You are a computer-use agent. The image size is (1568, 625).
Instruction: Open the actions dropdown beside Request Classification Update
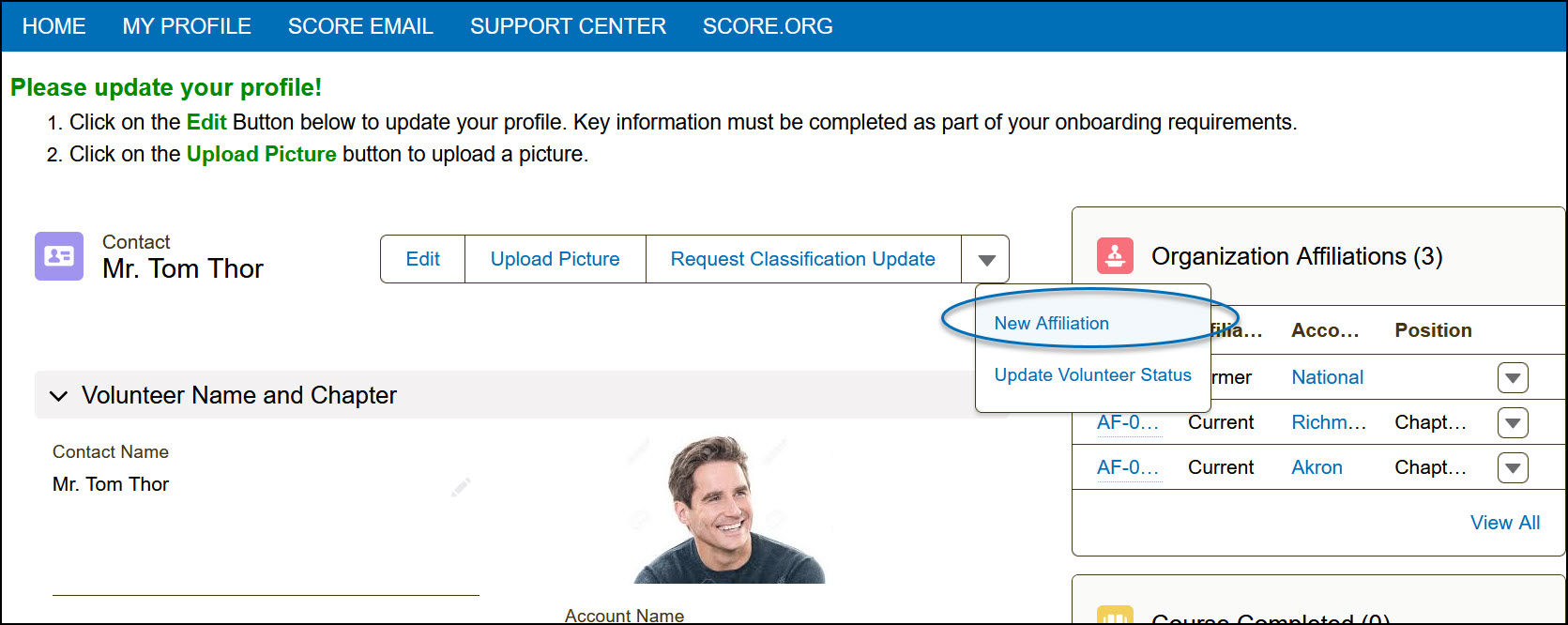coord(985,258)
